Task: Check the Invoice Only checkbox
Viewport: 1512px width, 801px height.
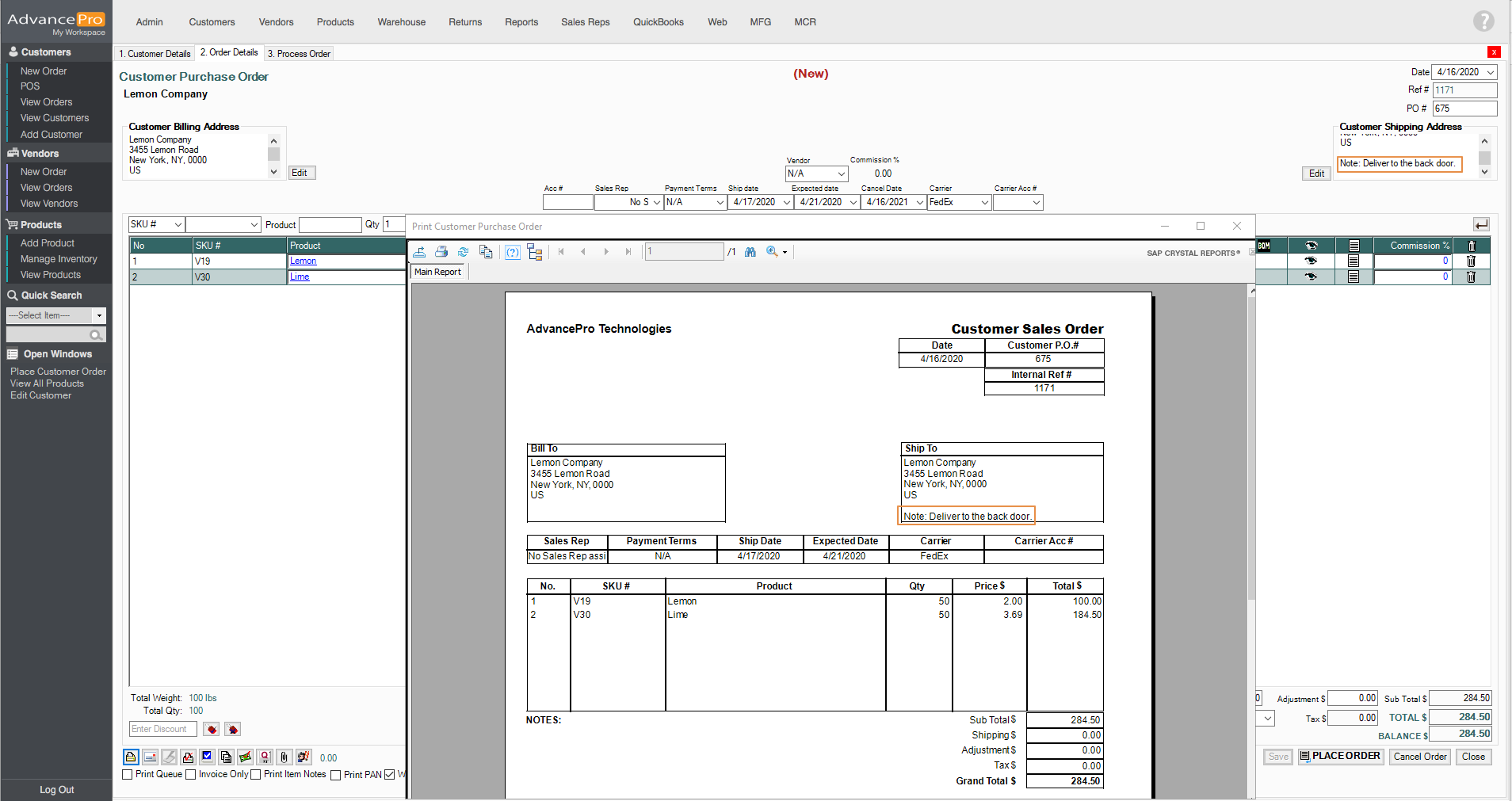Action: 191,775
